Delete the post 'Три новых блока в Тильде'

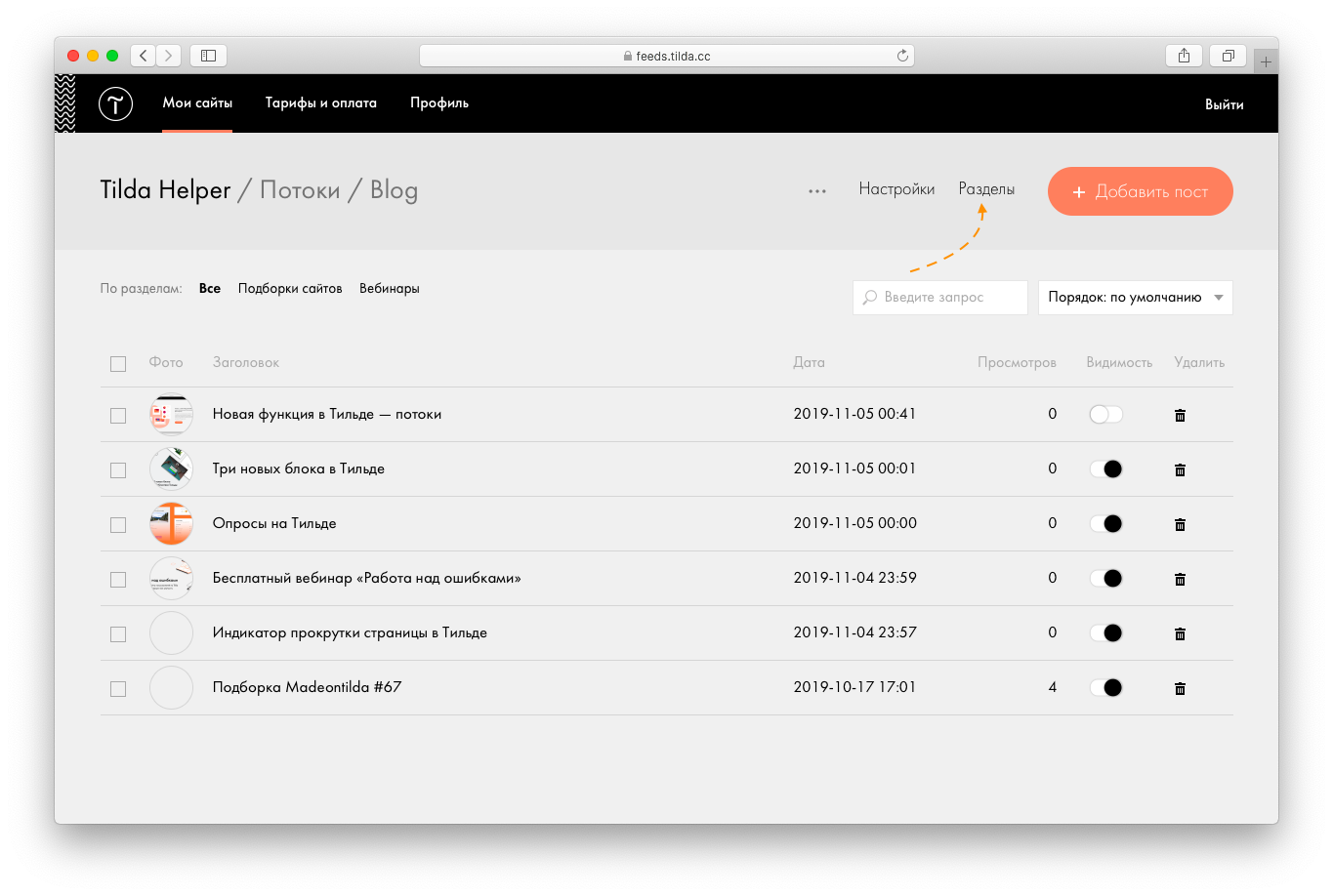(x=1180, y=469)
